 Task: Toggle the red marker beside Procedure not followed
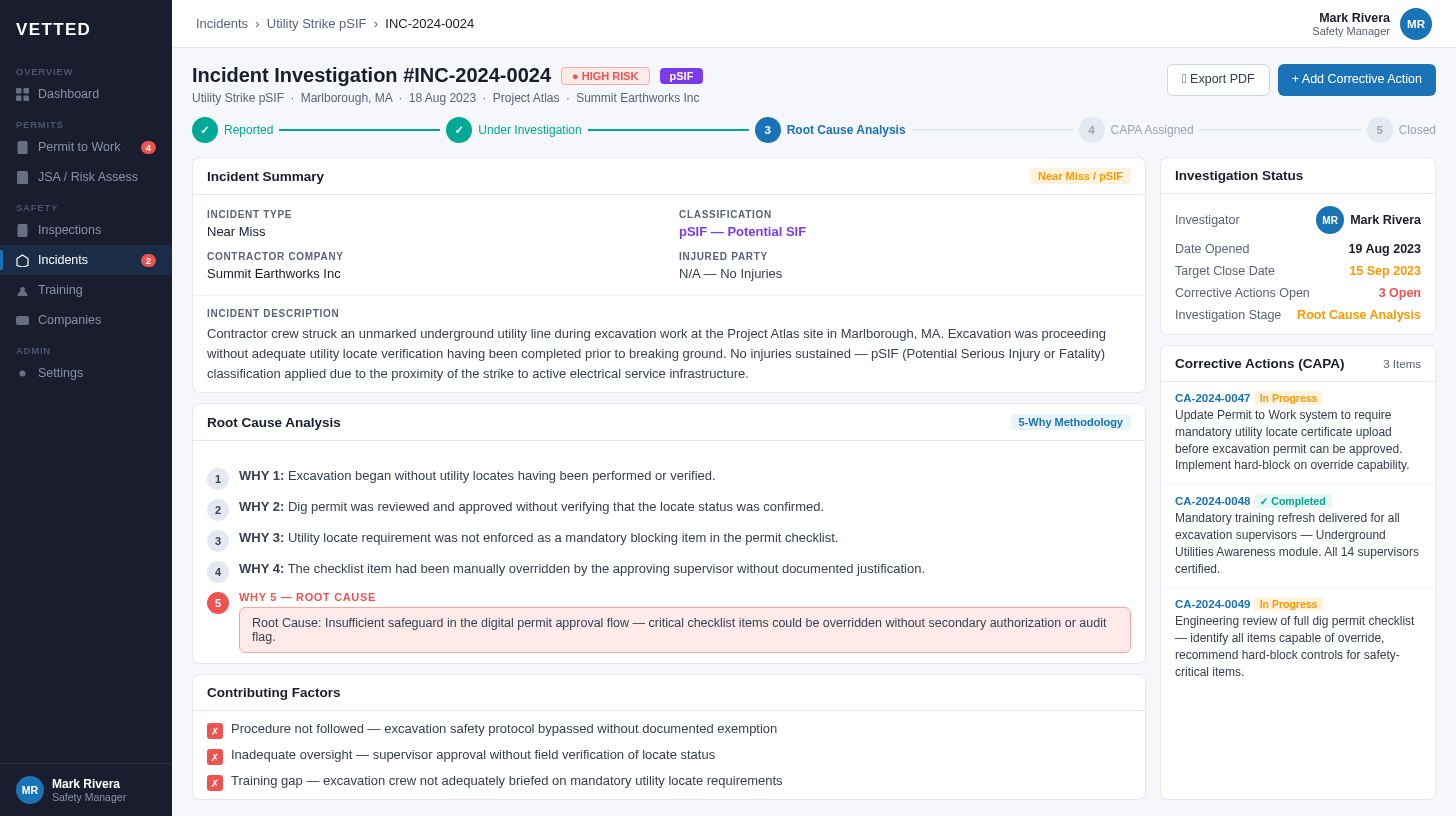(x=215, y=730)
